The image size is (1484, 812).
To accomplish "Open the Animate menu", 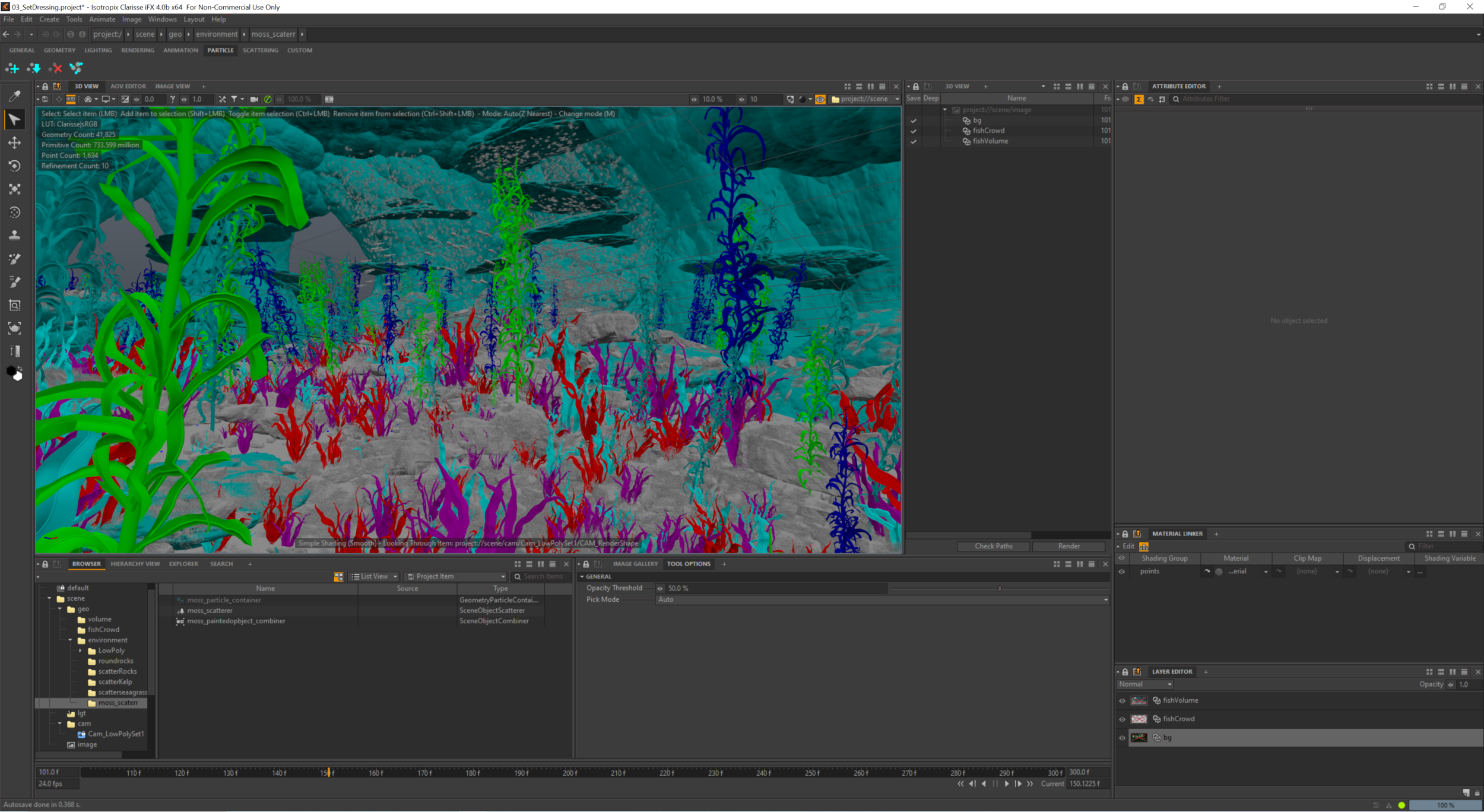I will click(102, 19).
